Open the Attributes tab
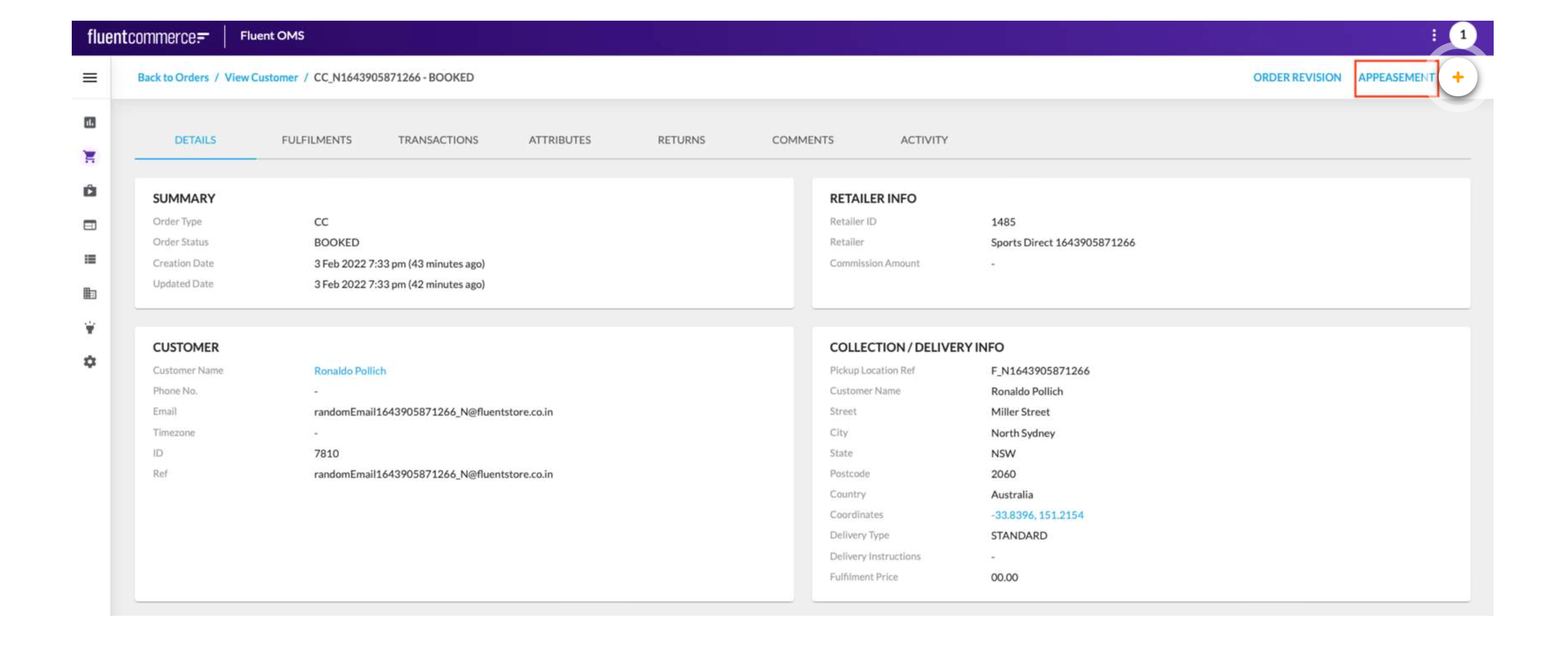Image resolution: width=1568 pixels, height=672 pixels. 559,140
